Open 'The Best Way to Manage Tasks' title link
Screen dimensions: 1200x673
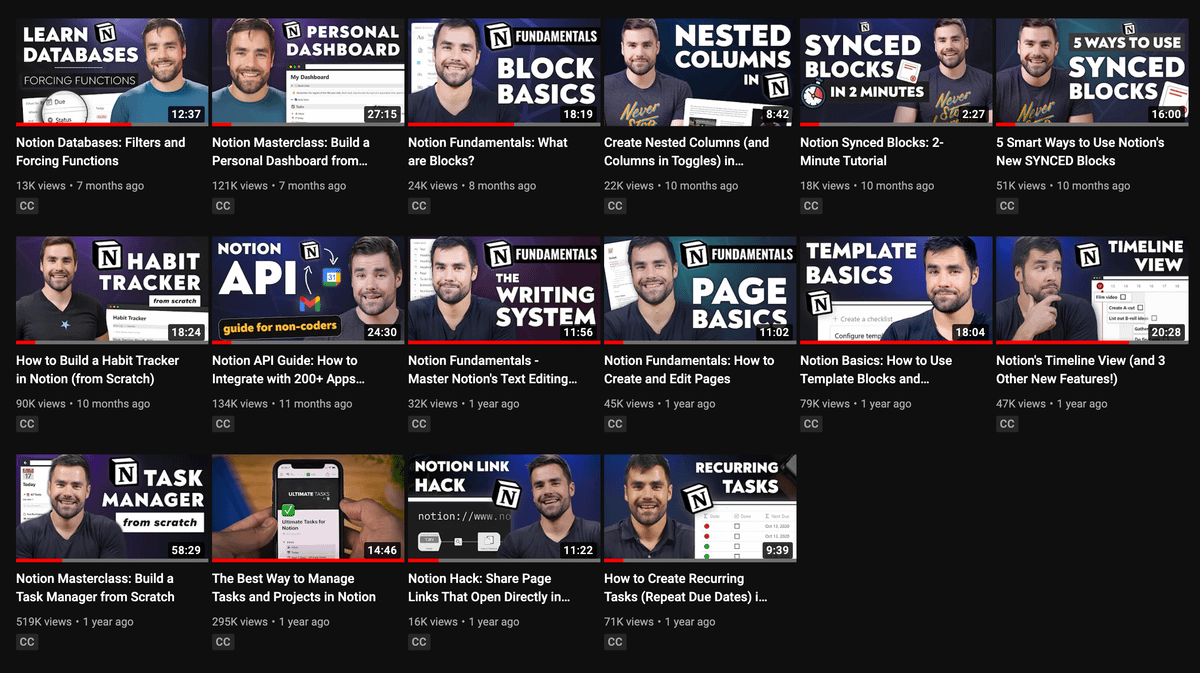click(x=293, y=588)
